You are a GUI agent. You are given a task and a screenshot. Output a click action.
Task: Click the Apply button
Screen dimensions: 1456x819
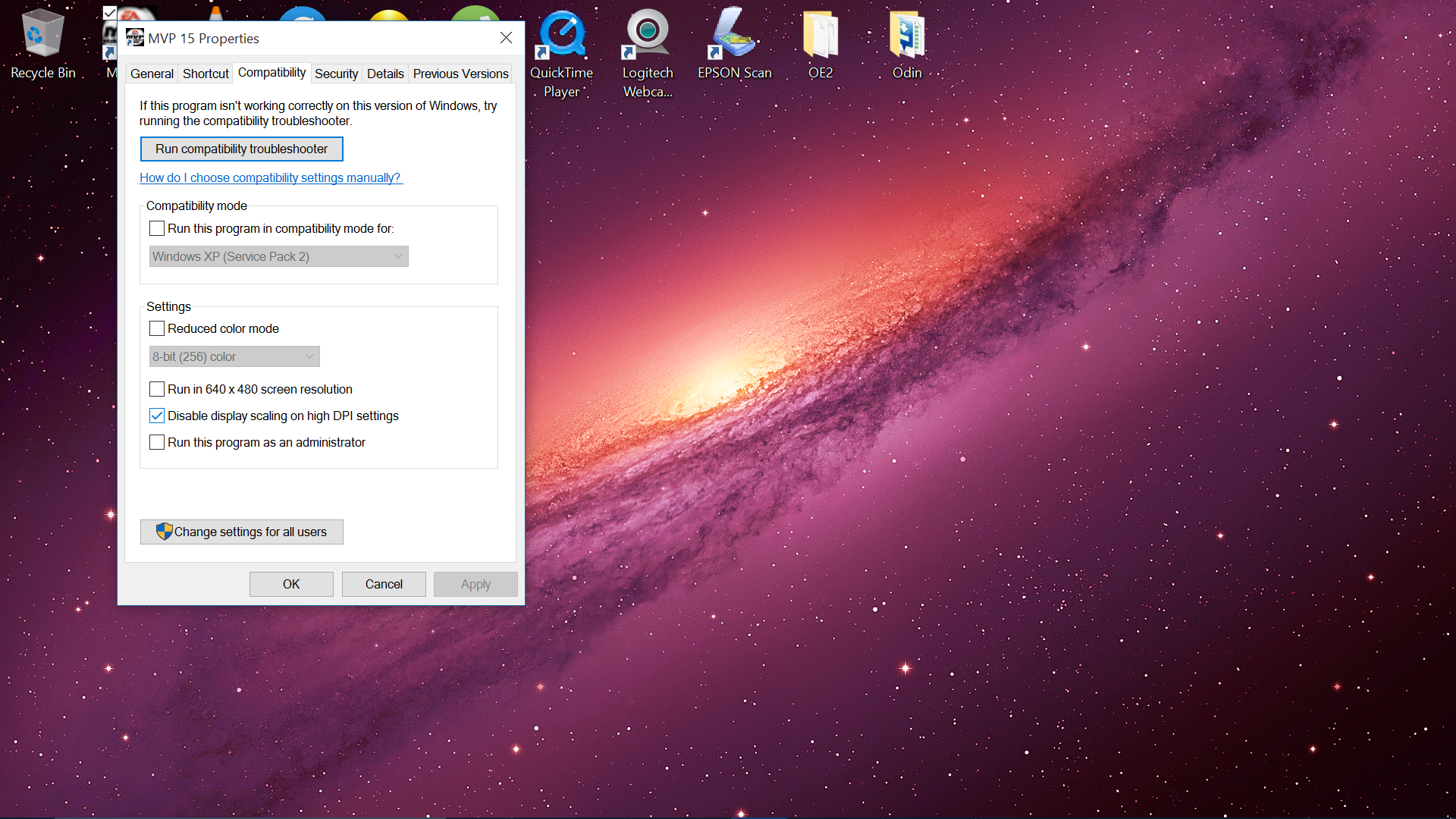click(x=475, y=584)
